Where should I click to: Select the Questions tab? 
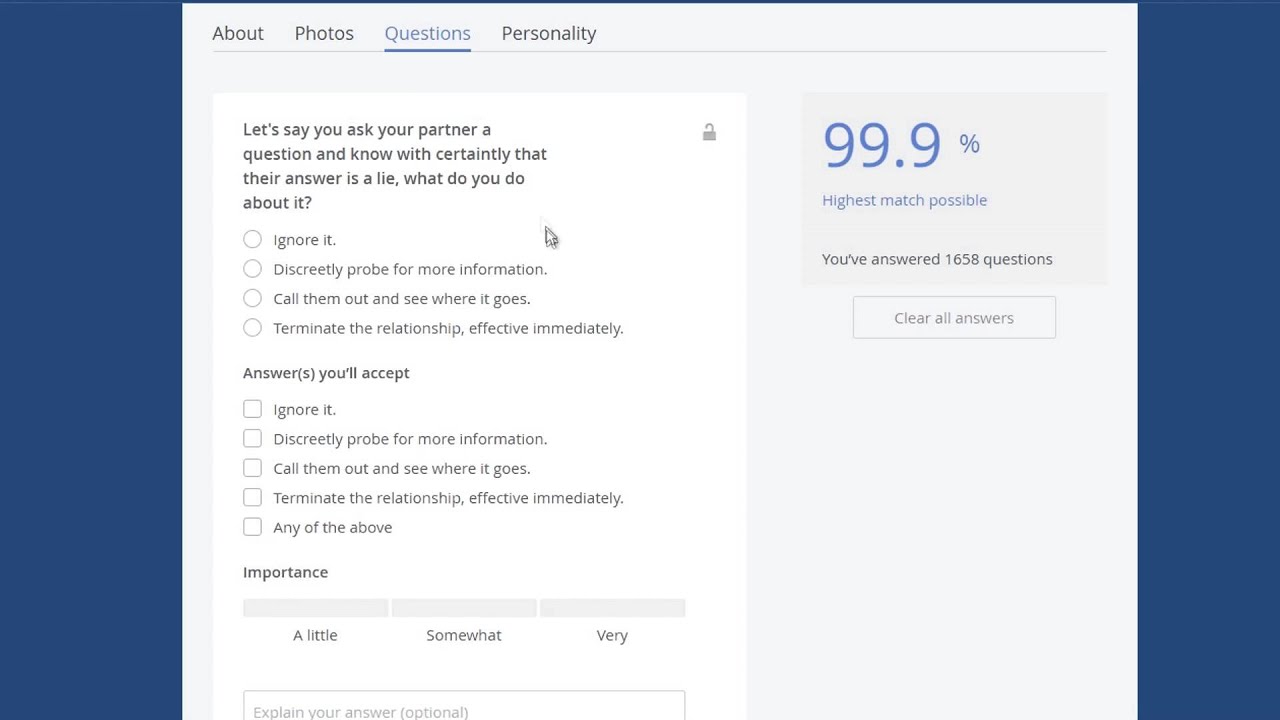427,33
